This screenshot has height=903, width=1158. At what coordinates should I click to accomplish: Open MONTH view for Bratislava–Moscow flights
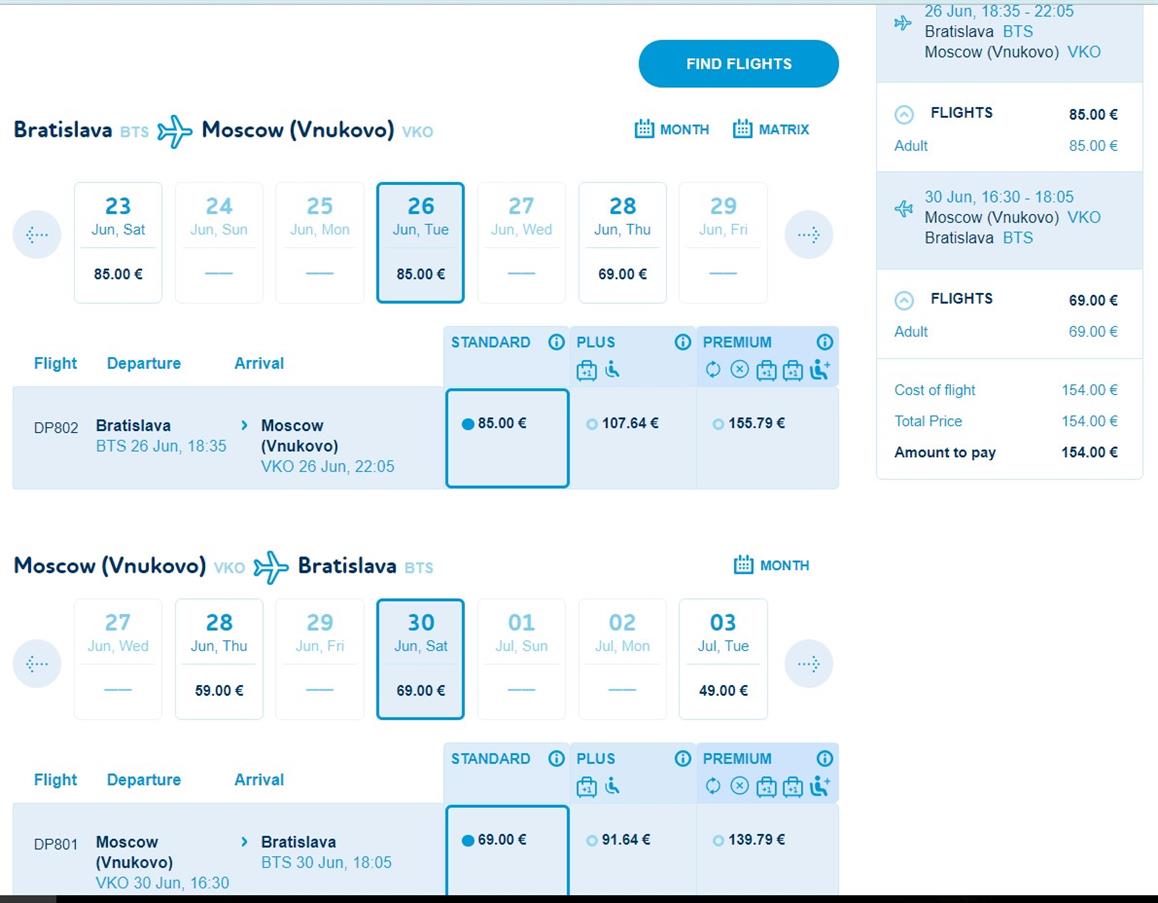click(672, 129)
